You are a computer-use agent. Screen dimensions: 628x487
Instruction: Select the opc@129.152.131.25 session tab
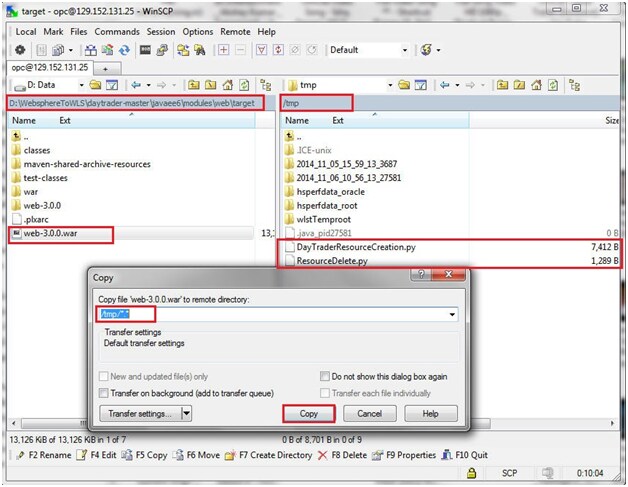click(50, 67)
